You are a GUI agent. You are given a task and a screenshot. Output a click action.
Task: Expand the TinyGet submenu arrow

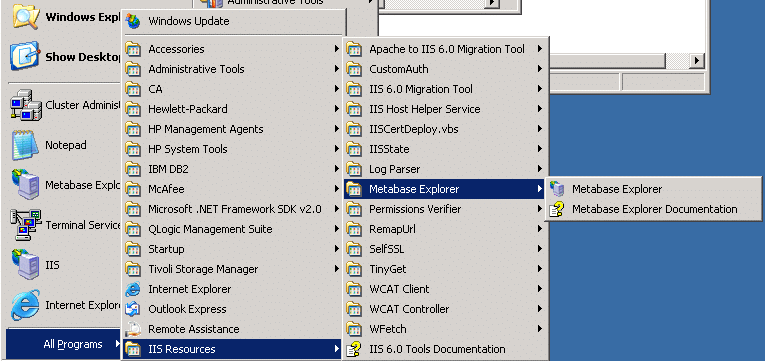pos(540,269)
